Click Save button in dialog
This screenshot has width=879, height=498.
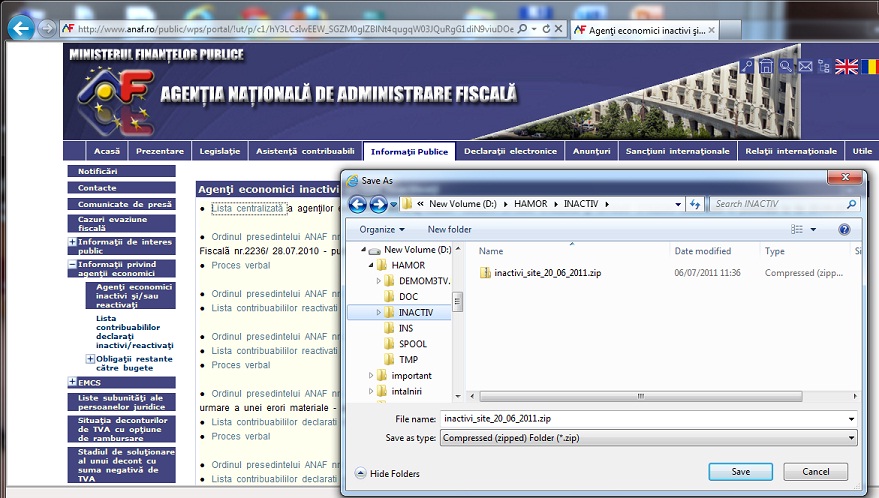[741, 472]
